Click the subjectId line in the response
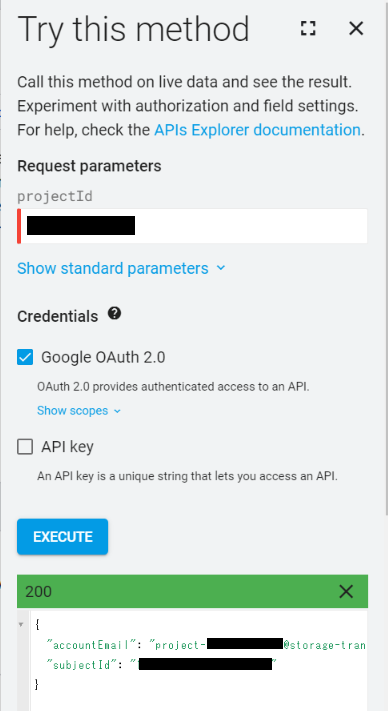Screen dimensions: 388x711 pos(162,665)
